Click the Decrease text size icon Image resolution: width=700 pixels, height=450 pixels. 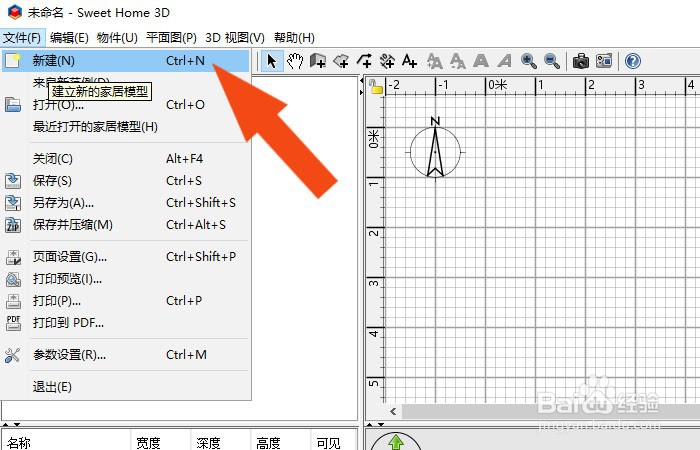click(x=458, y=61)
